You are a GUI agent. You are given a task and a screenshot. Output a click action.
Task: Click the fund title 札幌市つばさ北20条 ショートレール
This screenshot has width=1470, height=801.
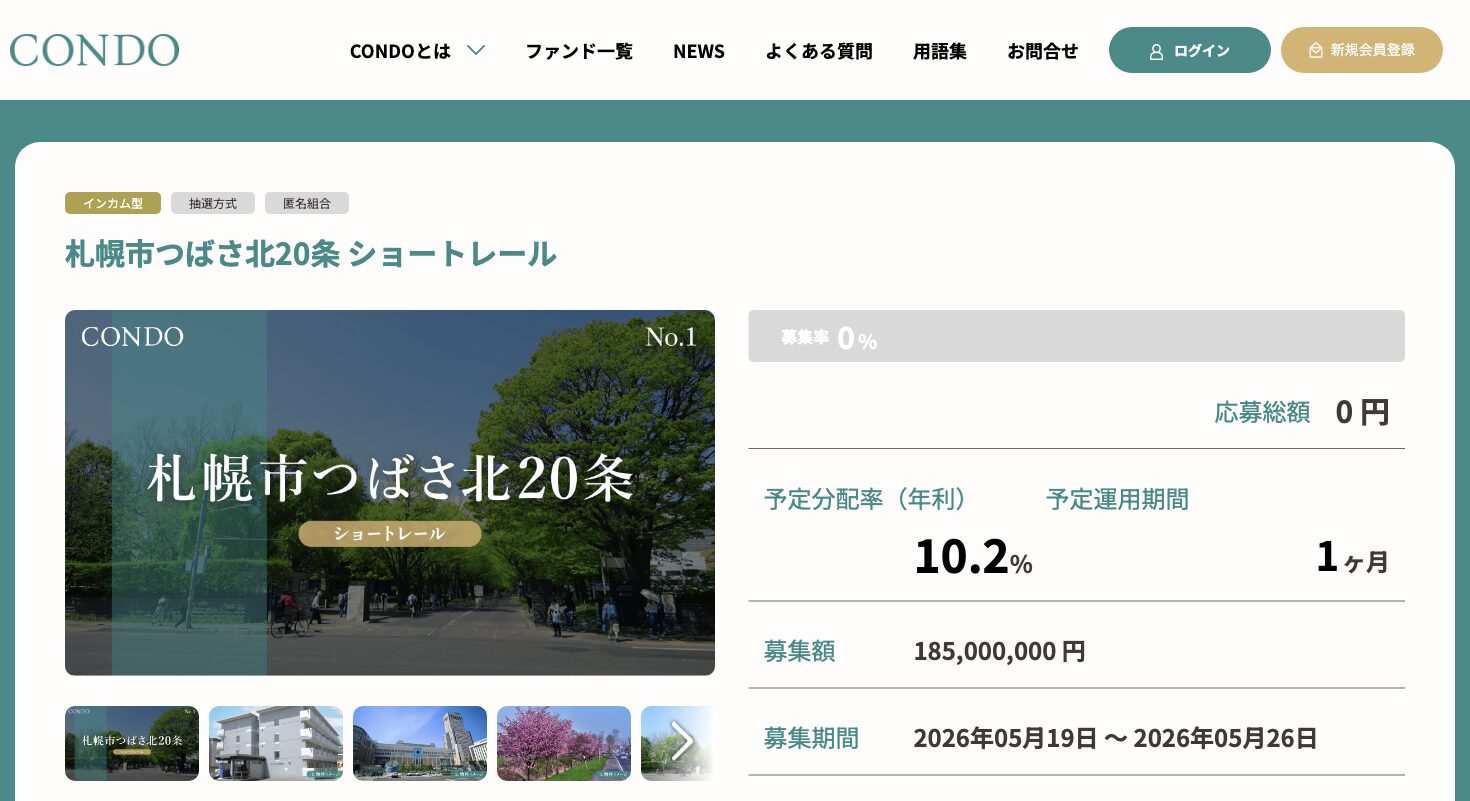pyautogui.click(x=311, y=254)
